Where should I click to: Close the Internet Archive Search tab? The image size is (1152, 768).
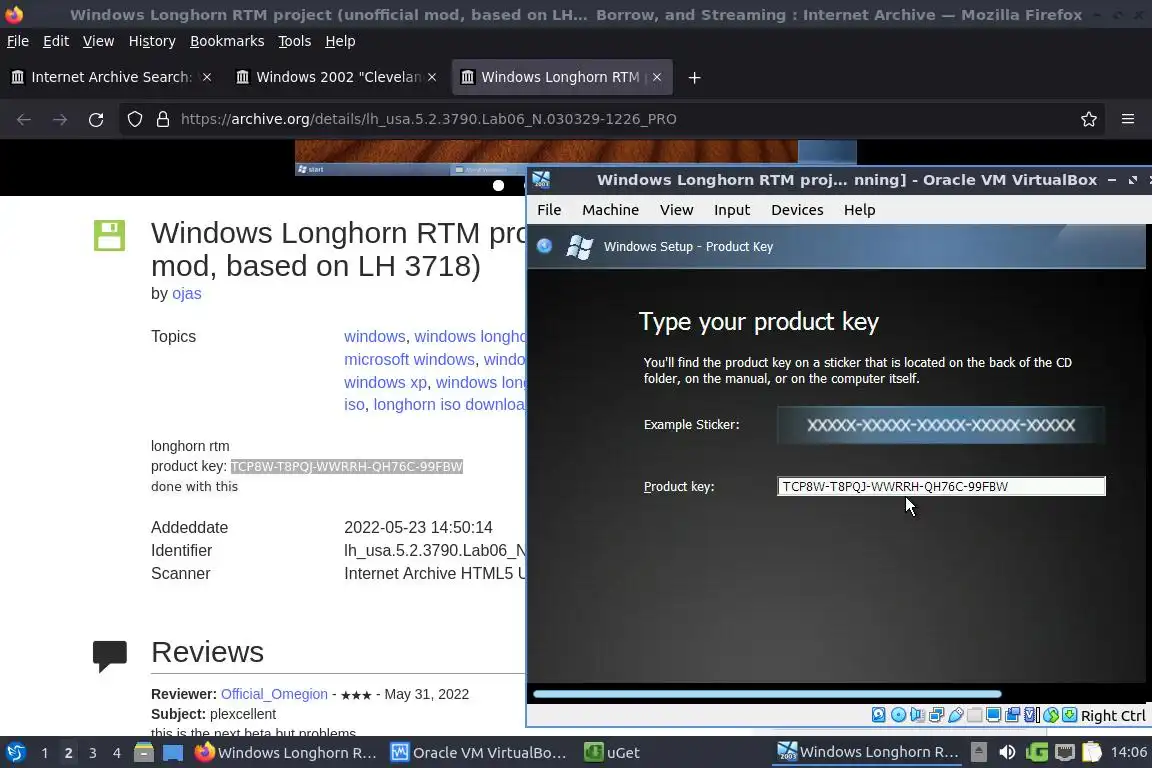pos(207,77)
